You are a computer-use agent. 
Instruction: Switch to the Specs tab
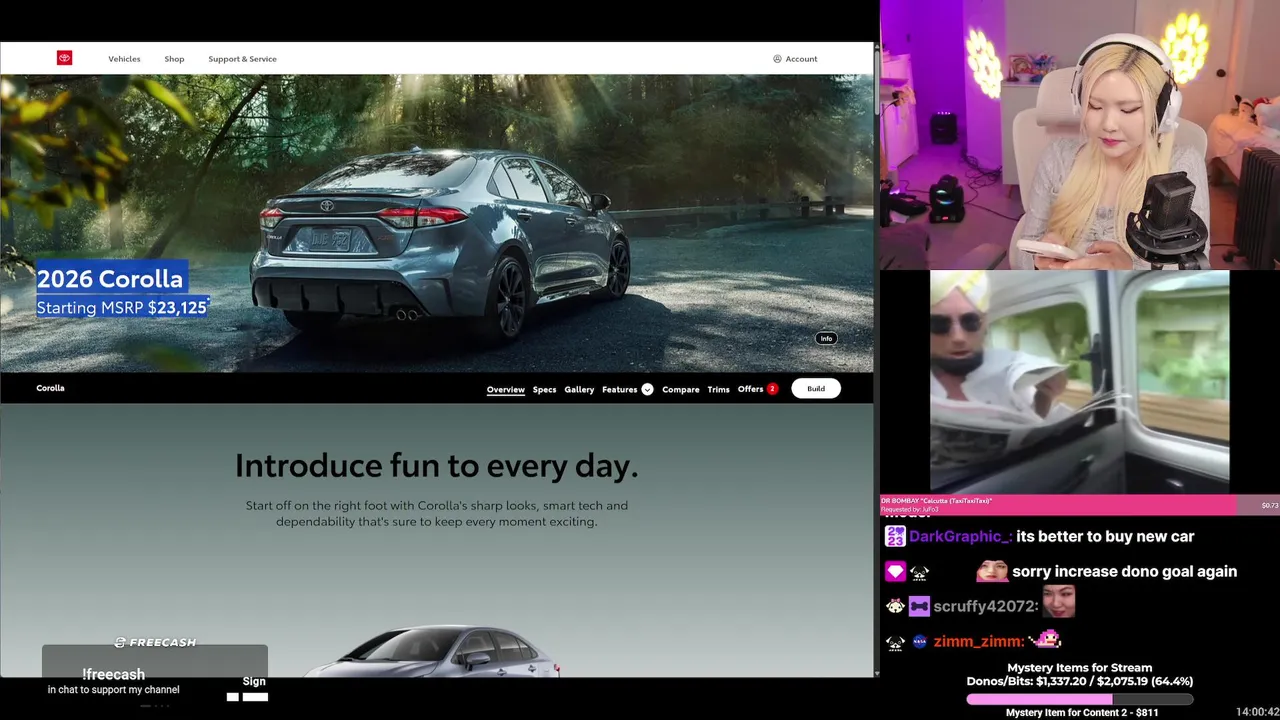pyautogui.click(x=544, y=389)
